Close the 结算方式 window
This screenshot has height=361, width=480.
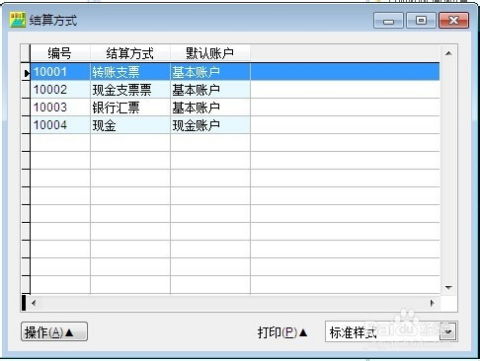[x=454, y=21]
